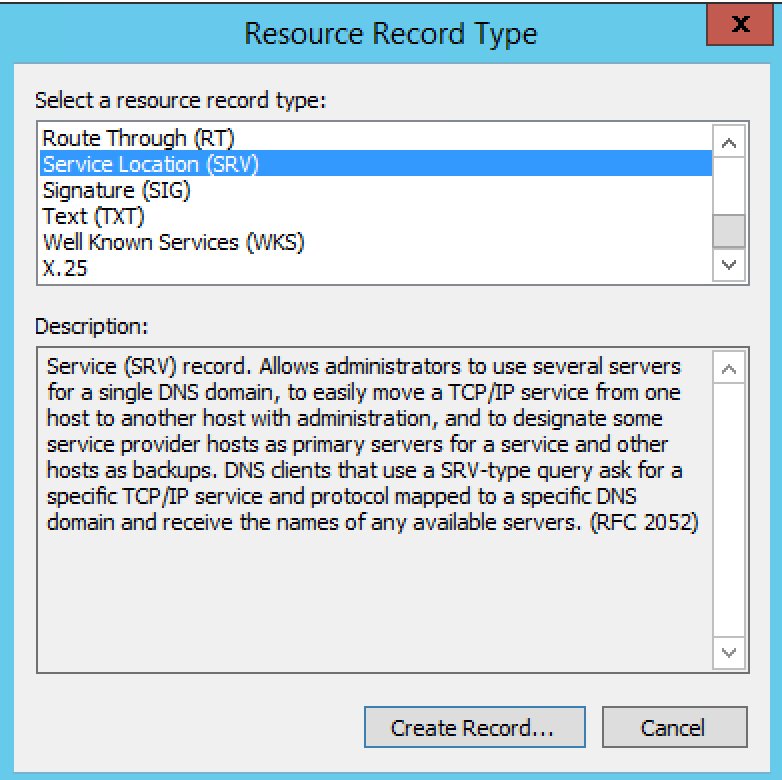The width and height of the screenshot is (782, 780).
Task: Close the Resource Record Type dialog
Action: point(740,24)
